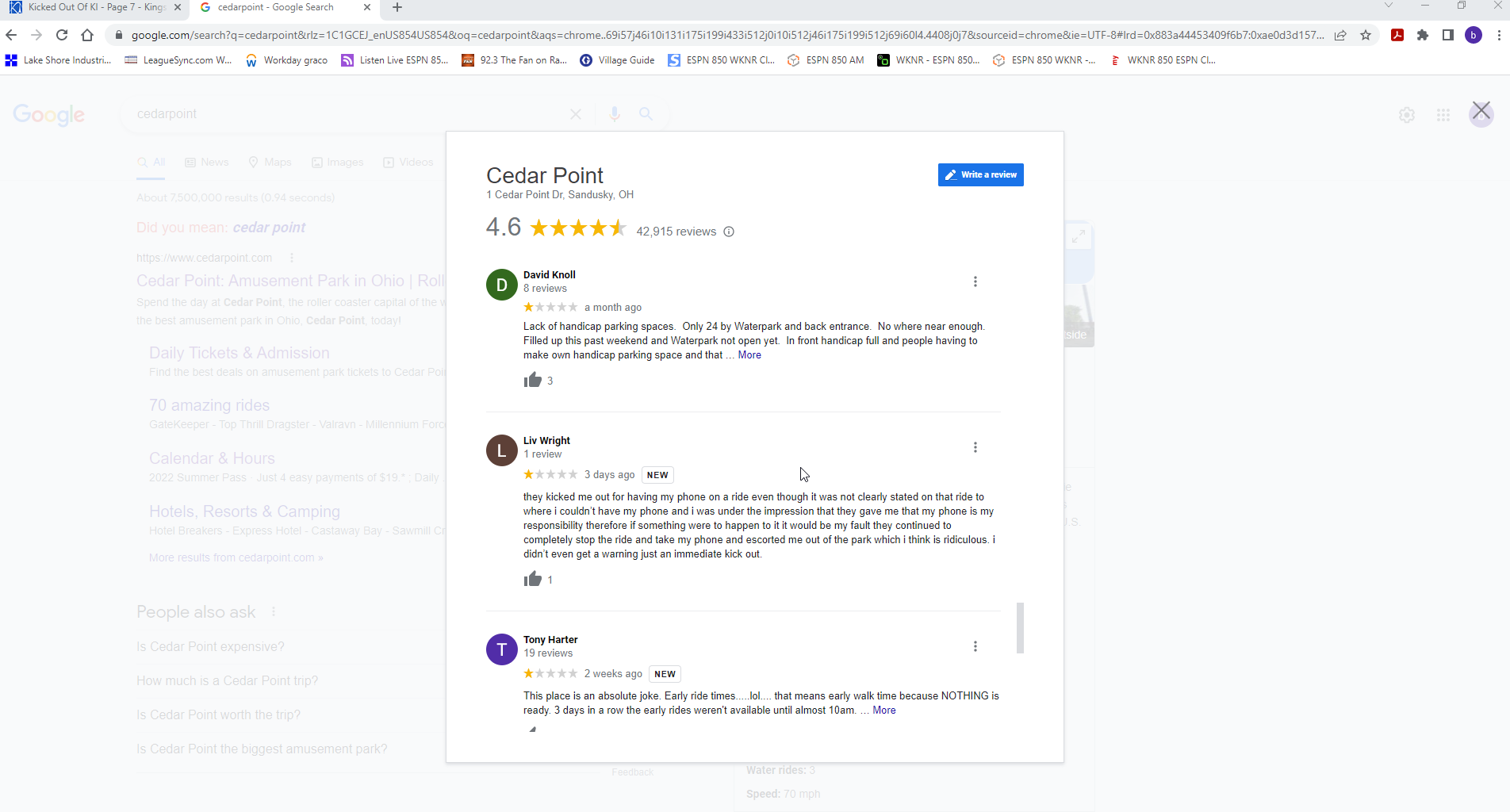Open the tab search dropdown arrow
Image resolution: width=1510 pixels, height=812 pixels.
[1388, 6]
